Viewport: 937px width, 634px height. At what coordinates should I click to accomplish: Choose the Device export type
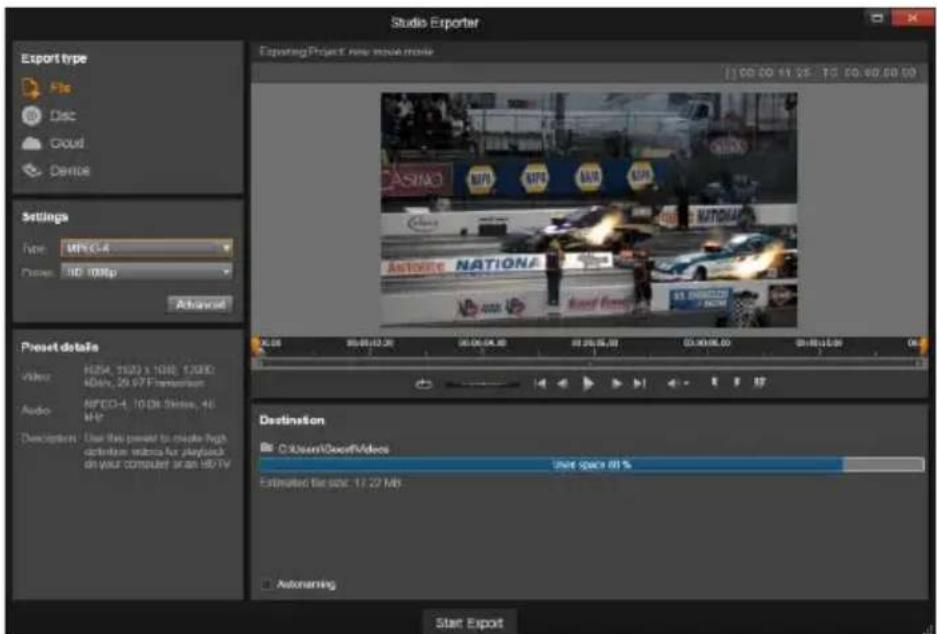click(x=56, y=171)
